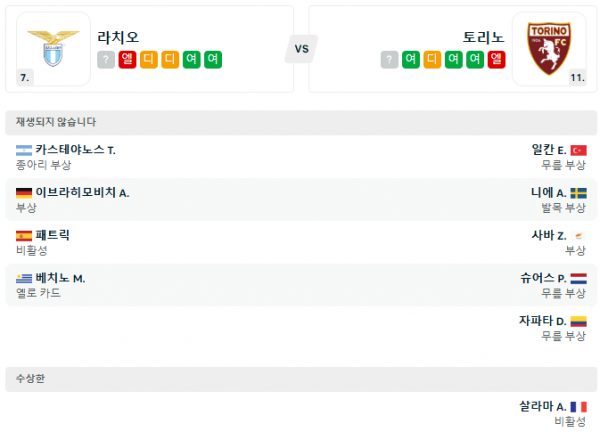Screen dimensions: 600x440
Task: Click Spain flag next to 패트릭
Action: tap(24, 236)
